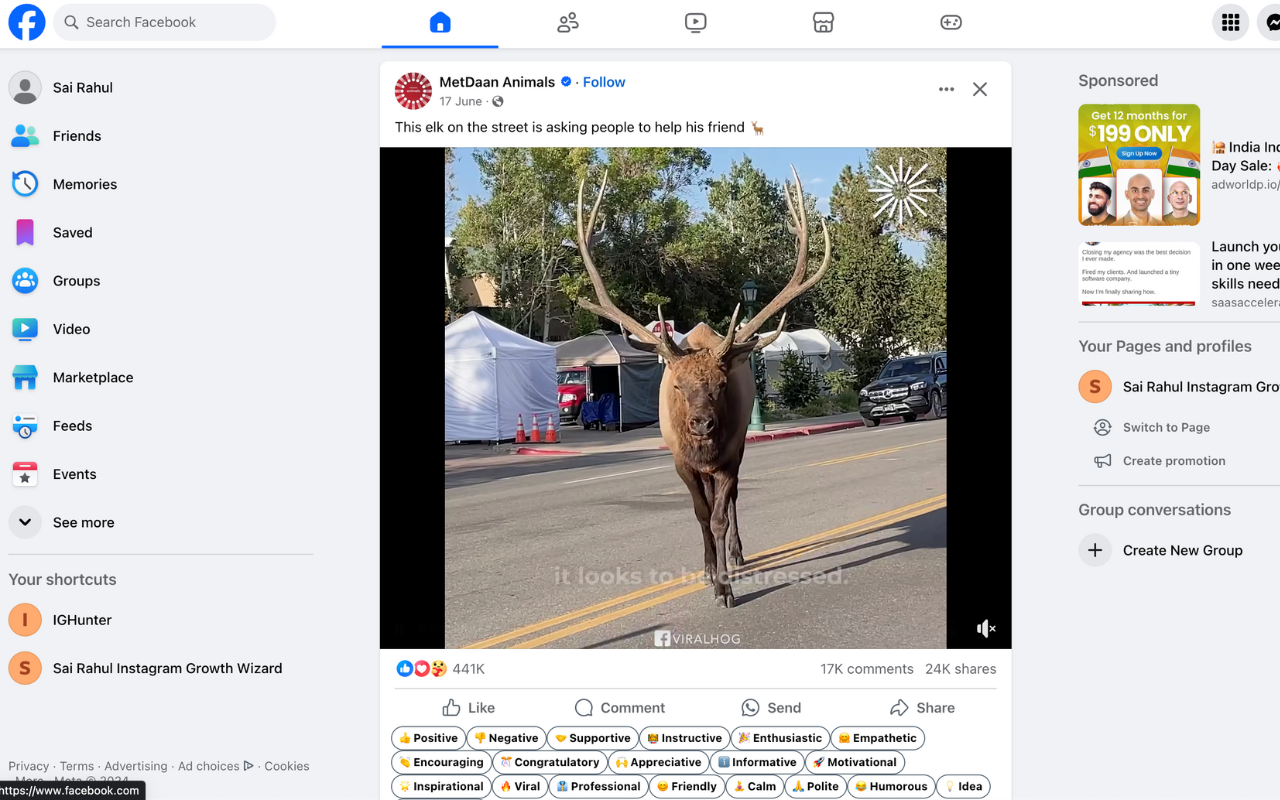Click the Saved bookmark icon in sidebar

click(25, 232)
